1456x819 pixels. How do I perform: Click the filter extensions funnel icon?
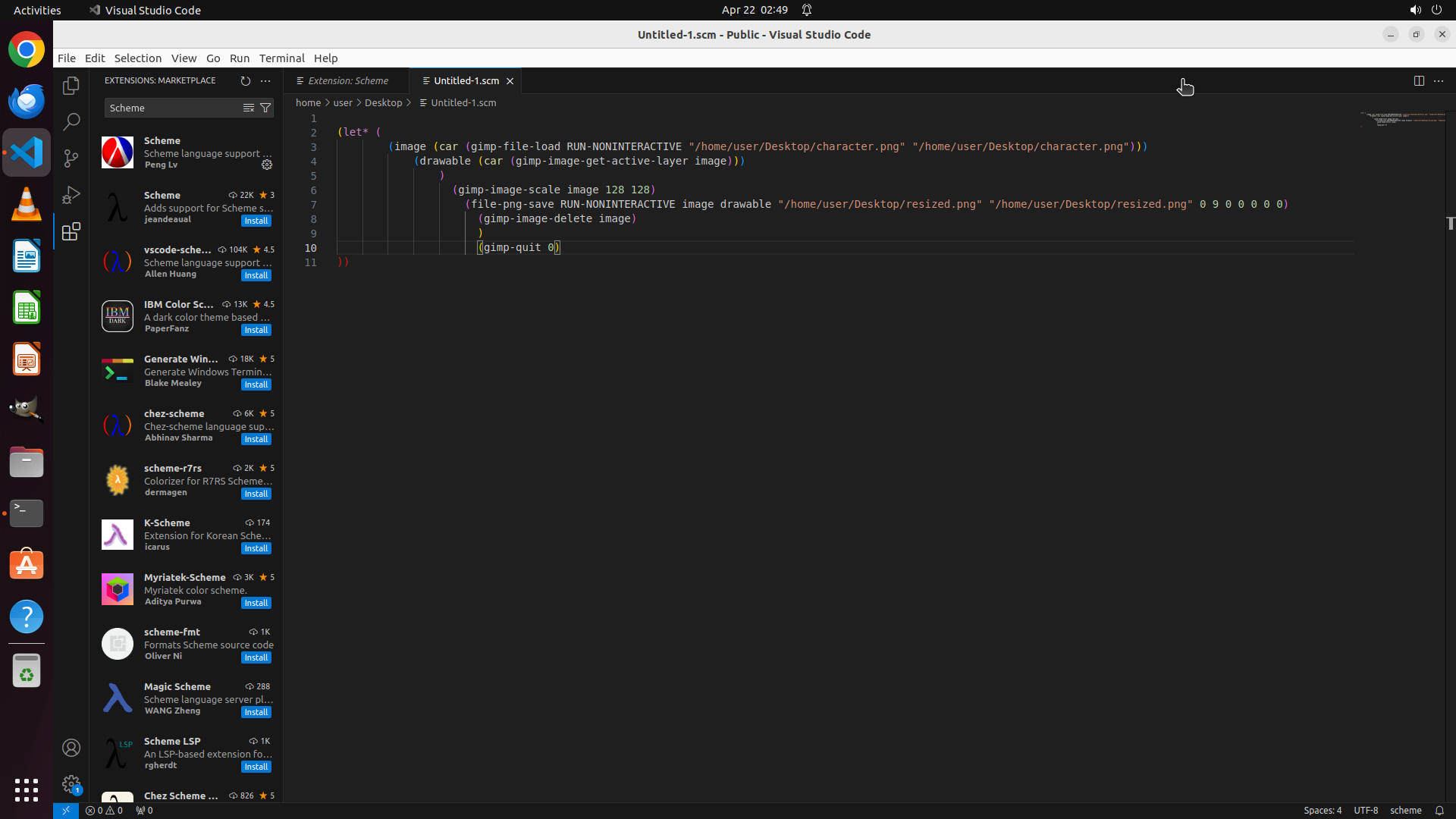point(265,108)
